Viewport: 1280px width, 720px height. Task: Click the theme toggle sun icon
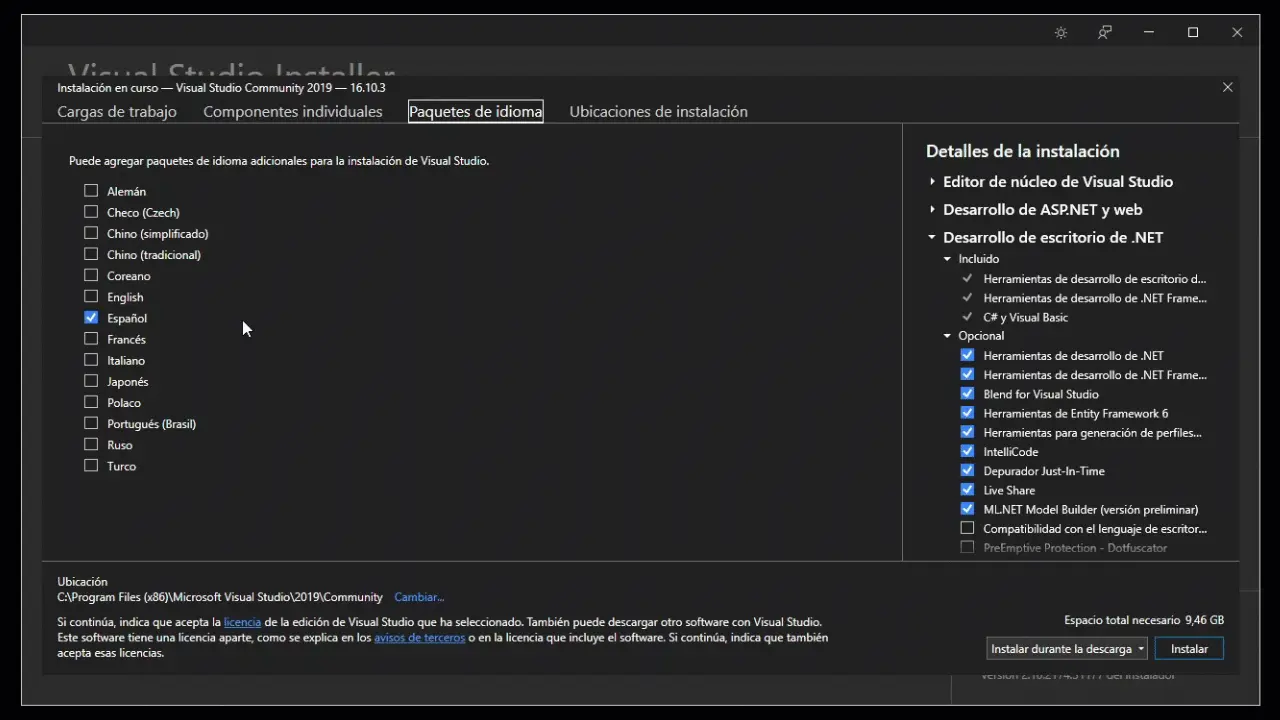[1061, 33]
